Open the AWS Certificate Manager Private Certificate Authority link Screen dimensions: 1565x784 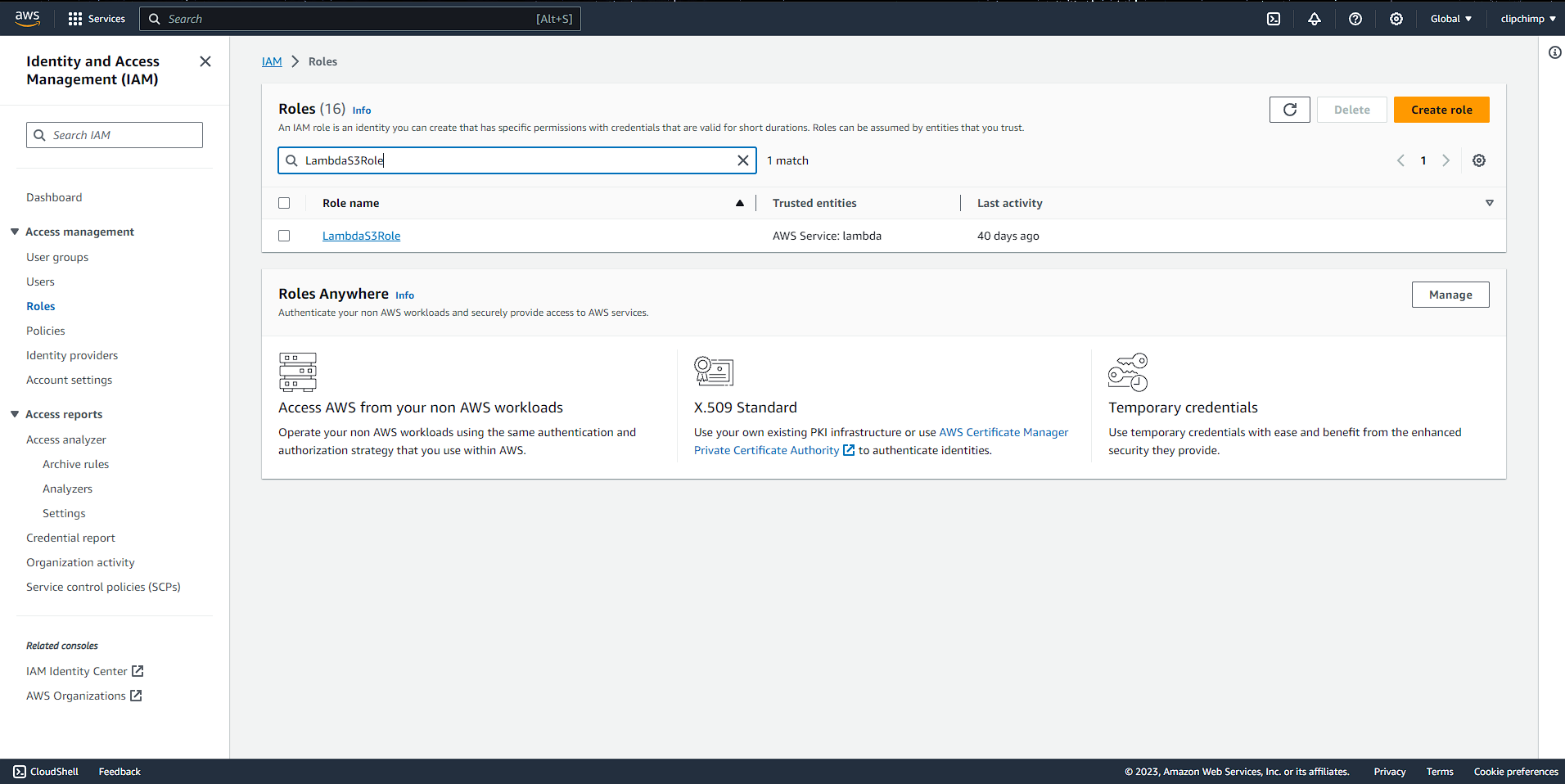881,441
